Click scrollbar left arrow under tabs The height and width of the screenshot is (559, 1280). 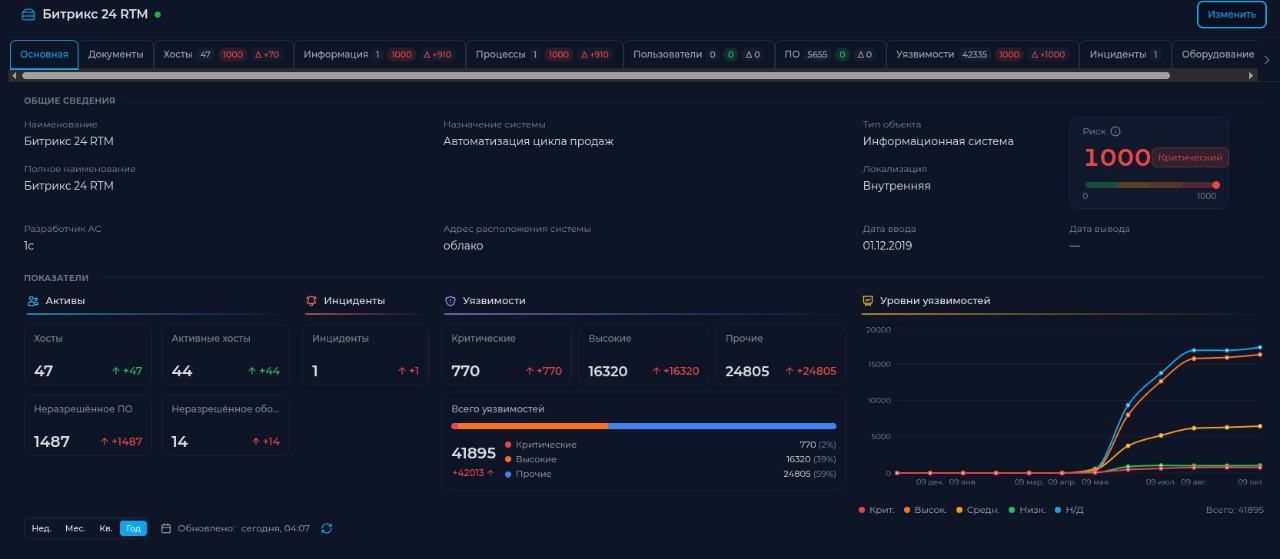tap(14, 75)
